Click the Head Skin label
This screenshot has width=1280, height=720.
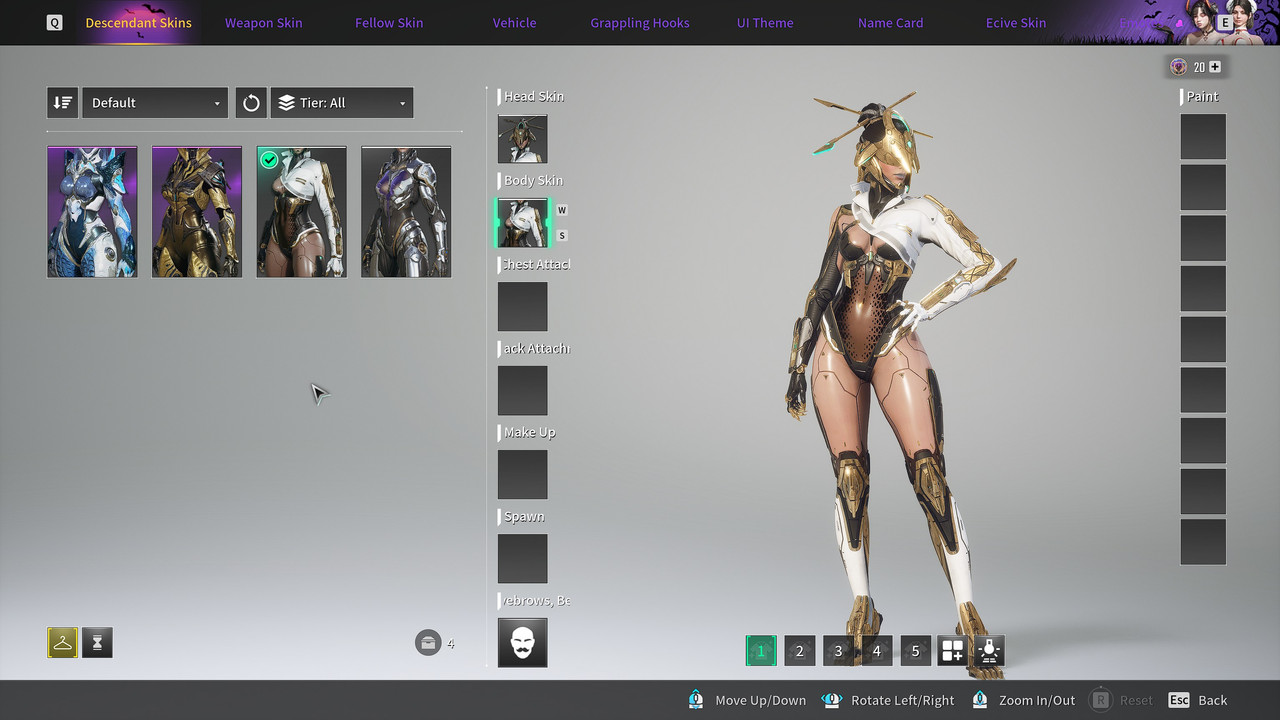pyautogui.click(x=534, y=96)
